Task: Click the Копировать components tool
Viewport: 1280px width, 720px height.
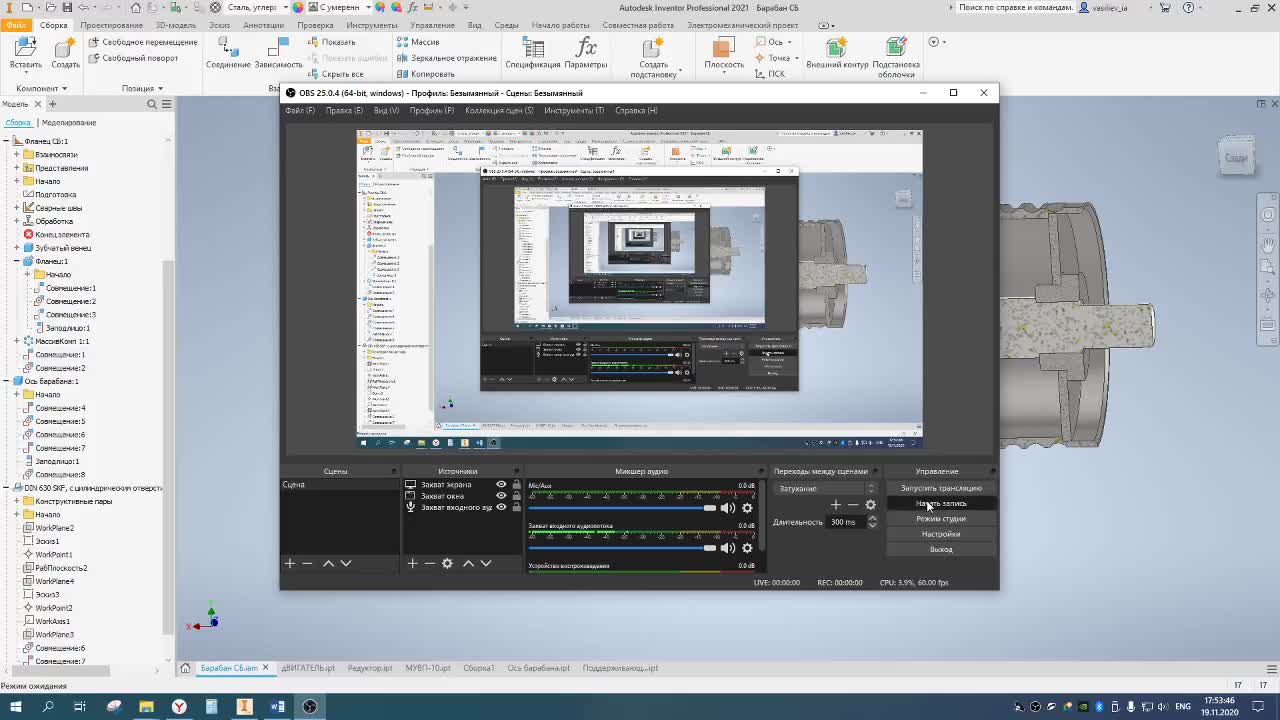Action: click(425, 74)
